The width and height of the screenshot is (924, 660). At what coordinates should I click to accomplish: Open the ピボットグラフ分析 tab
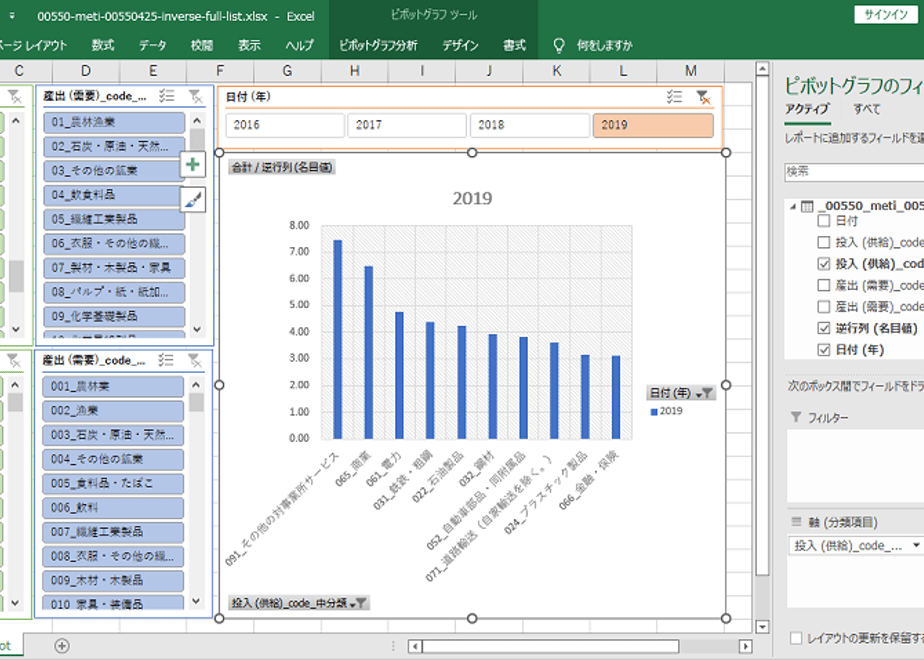pos(378,45)
